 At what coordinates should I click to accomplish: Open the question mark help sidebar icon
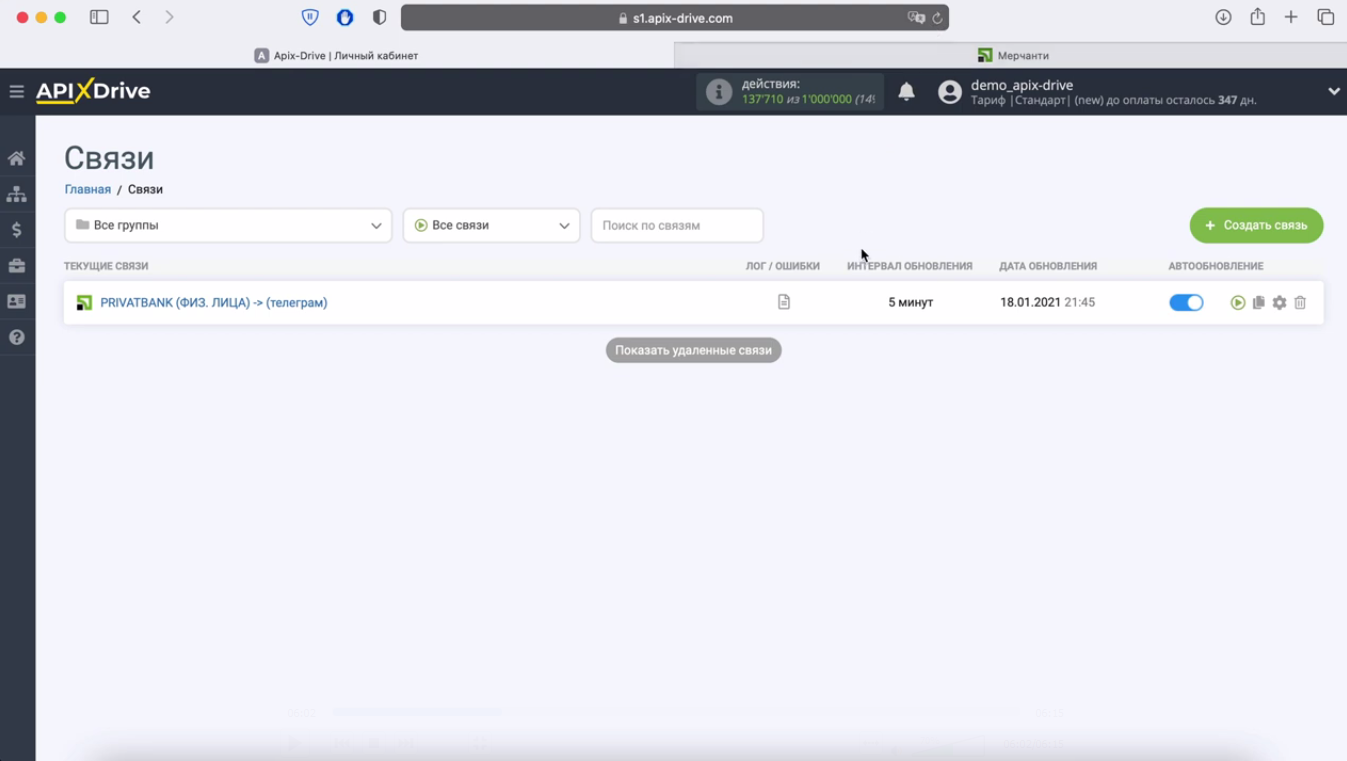tap(17, 337)
